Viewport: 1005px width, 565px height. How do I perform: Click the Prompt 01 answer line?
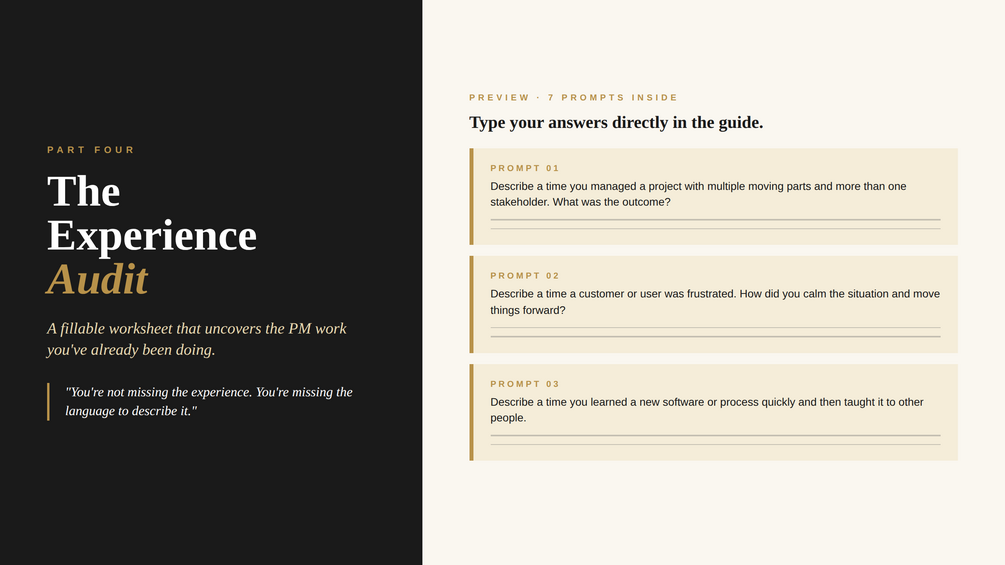pos(715,224)
